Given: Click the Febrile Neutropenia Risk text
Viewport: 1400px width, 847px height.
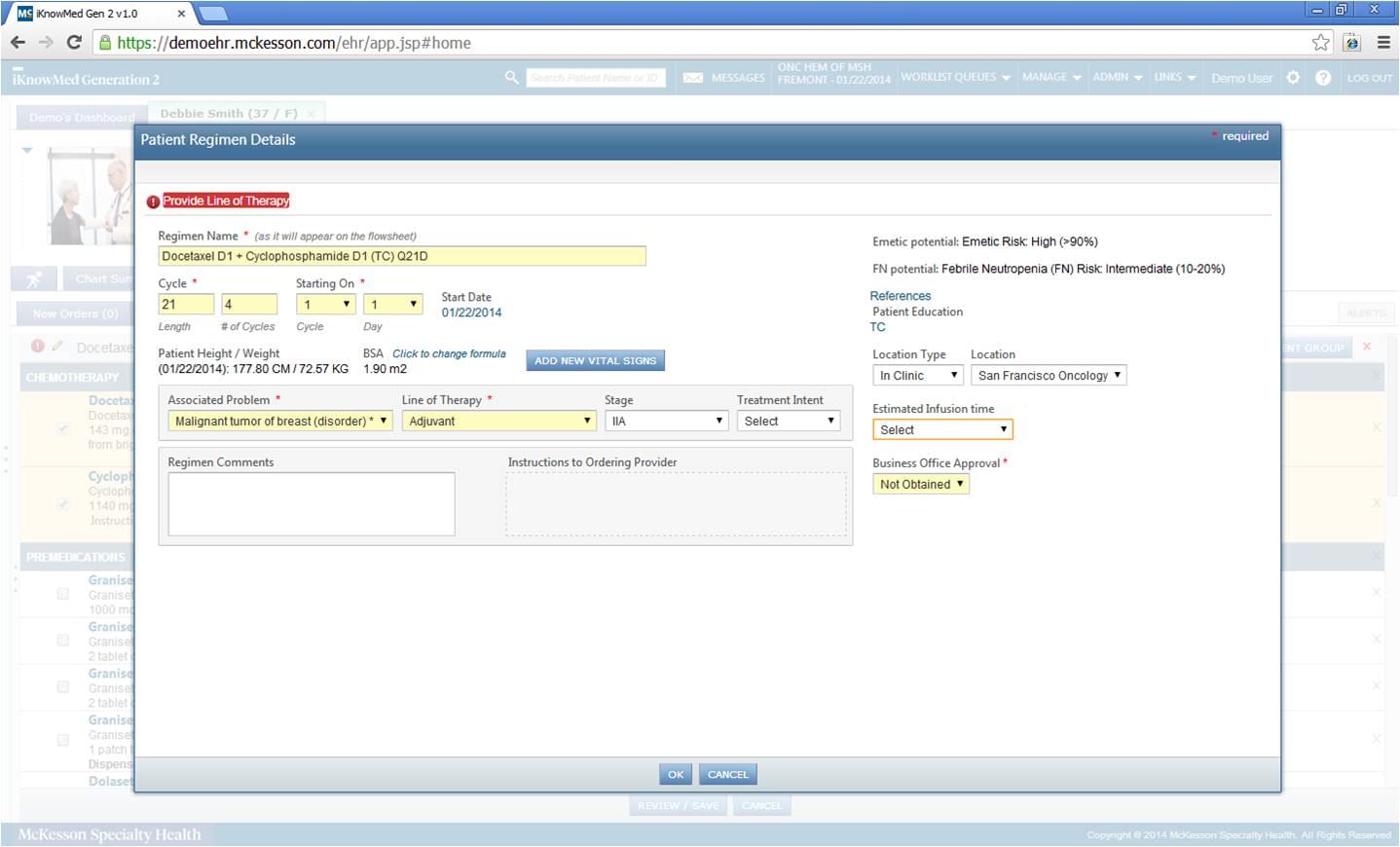Looking at the screenshot, I should 1084,270.
